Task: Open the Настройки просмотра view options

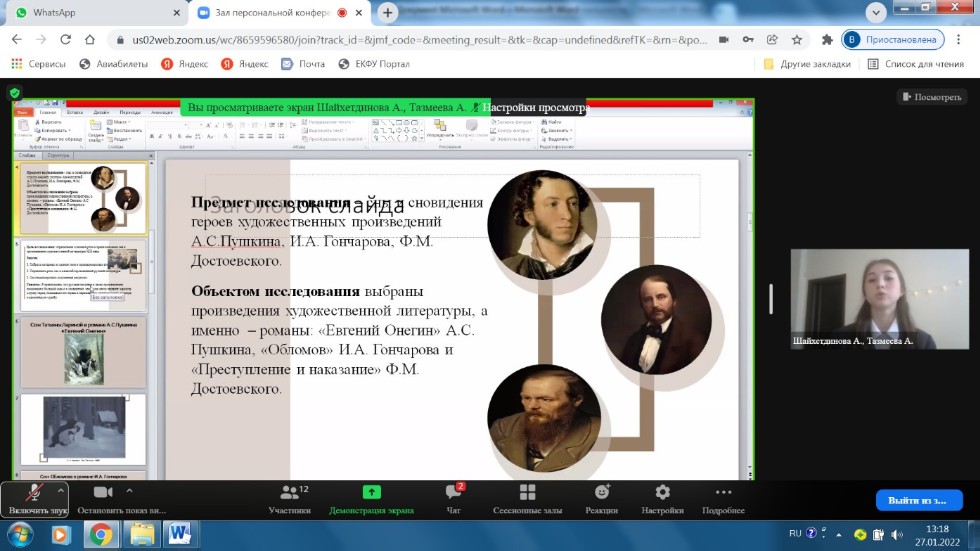Action: 536,107
